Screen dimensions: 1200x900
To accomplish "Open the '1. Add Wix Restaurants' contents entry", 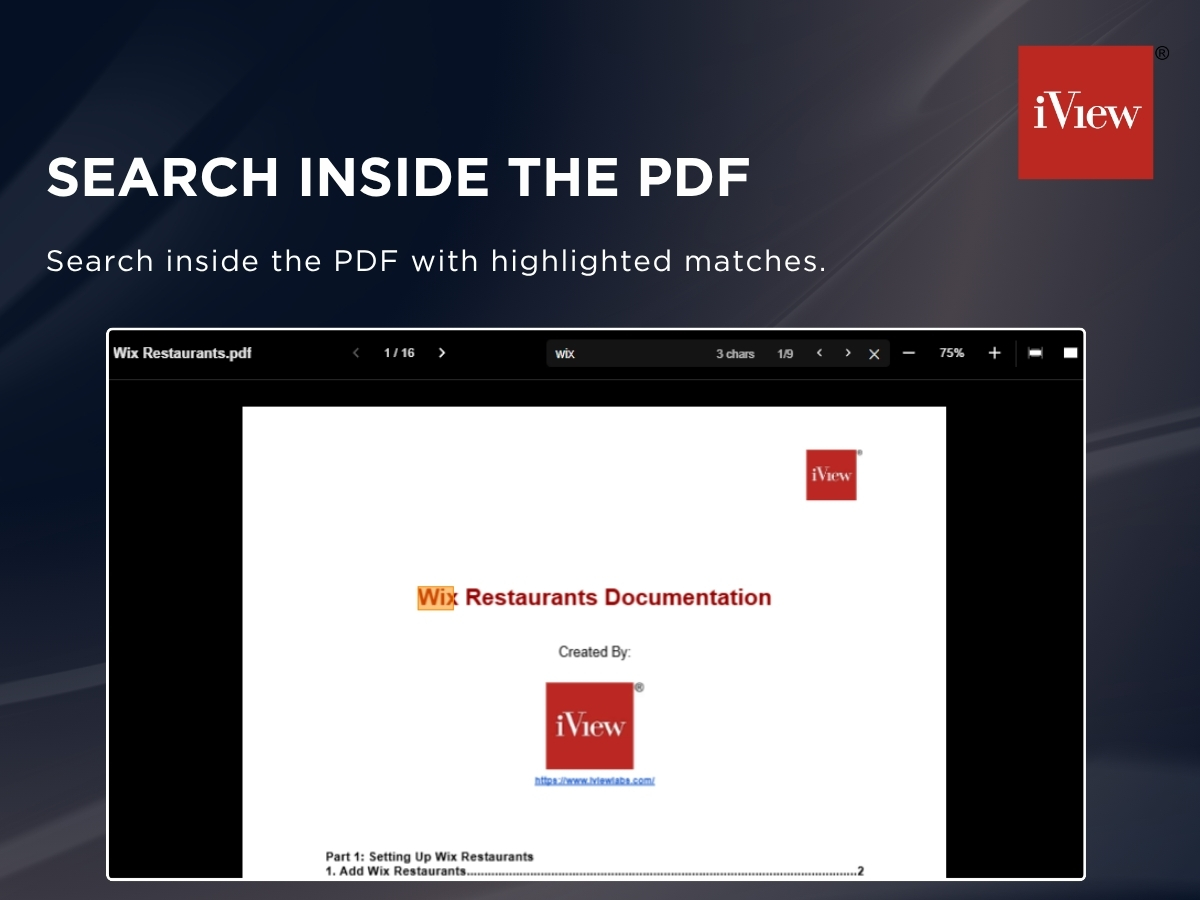I will pyautogui.click(x=594, y=872).
